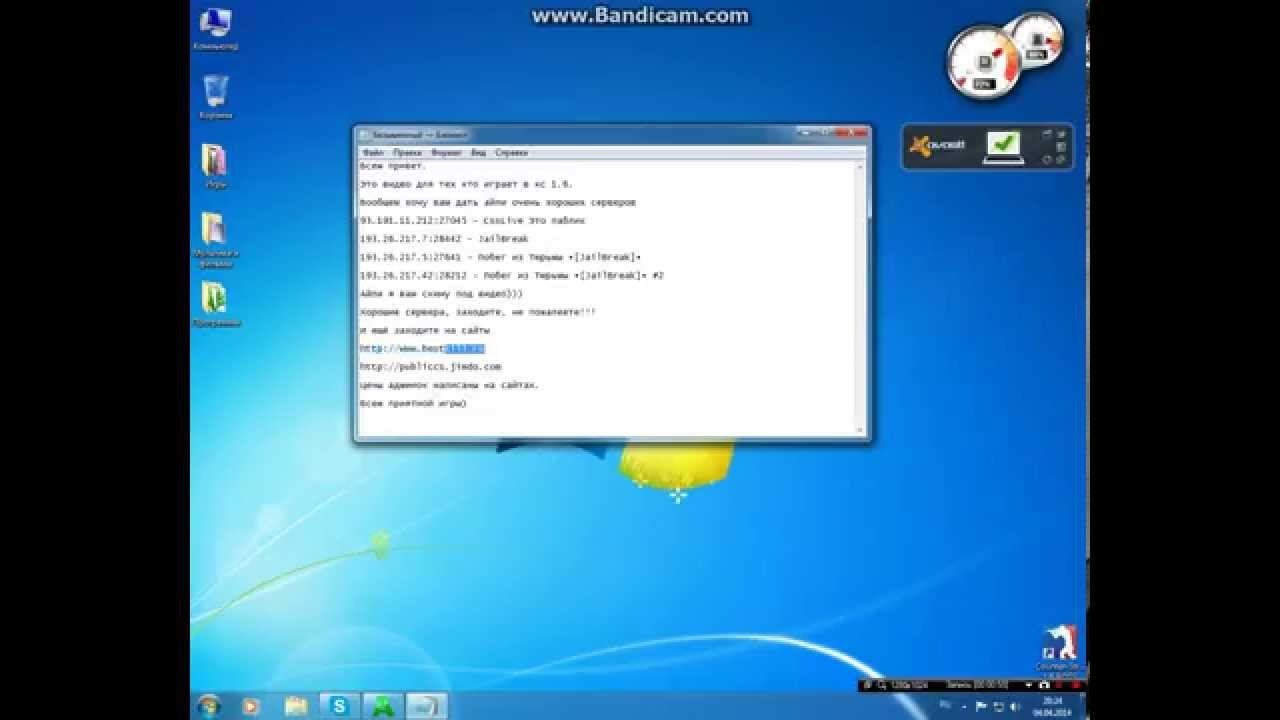Open the Формат menu in Notepad
1280x720 pixels.
(446, 153)
